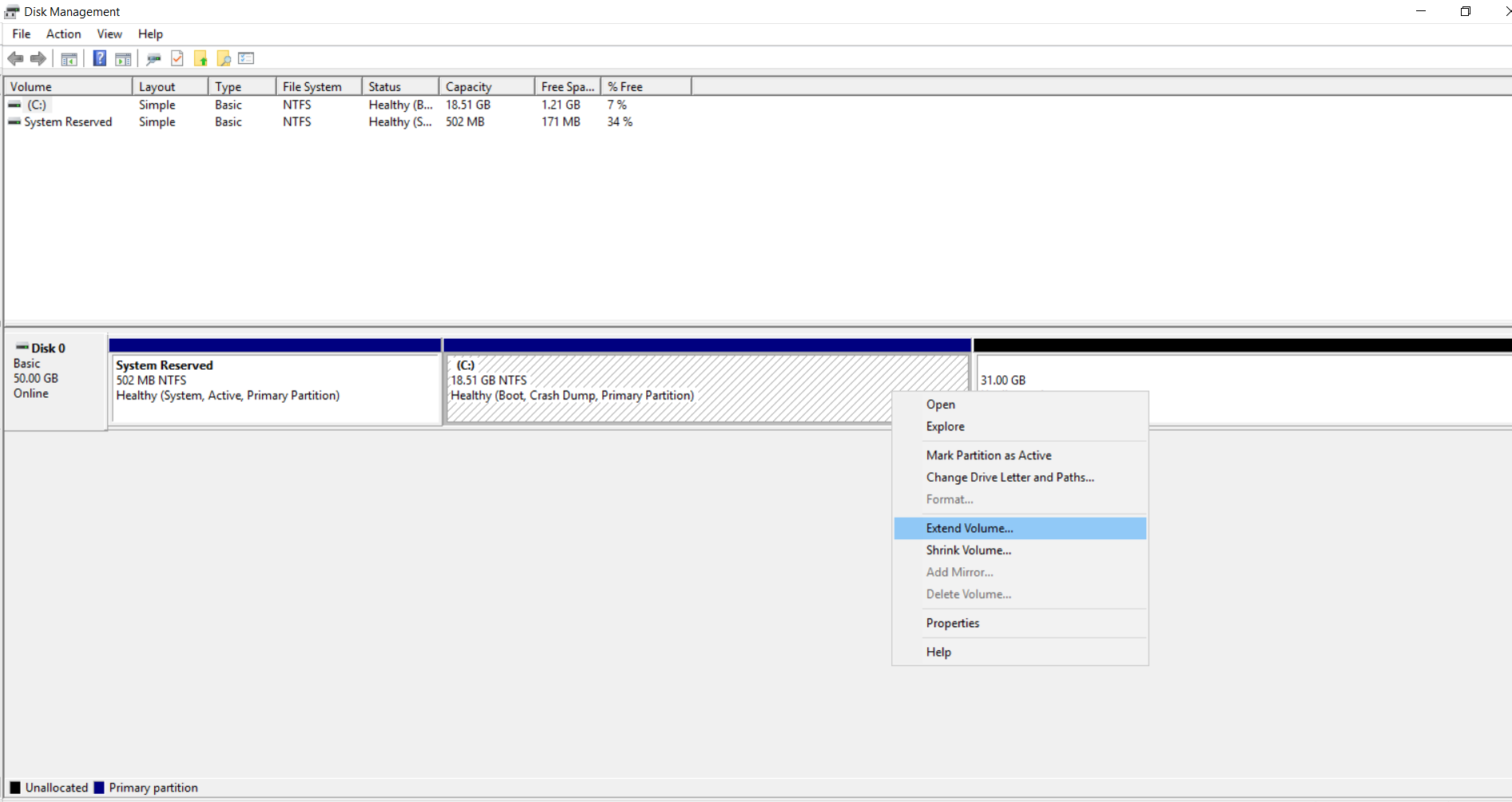Click the 1.21 GB free space cell
The height and width of the screenshot is (802, 1512).
point(561,105)
